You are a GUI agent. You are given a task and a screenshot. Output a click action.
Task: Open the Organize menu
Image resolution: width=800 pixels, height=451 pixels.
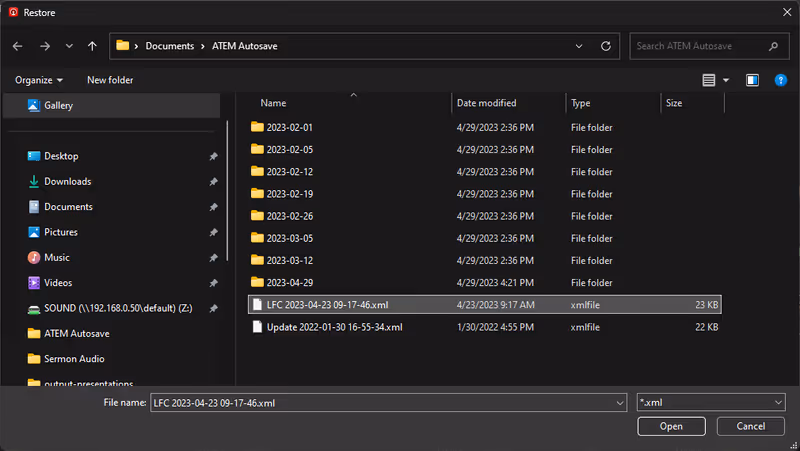tap(39, 80)
